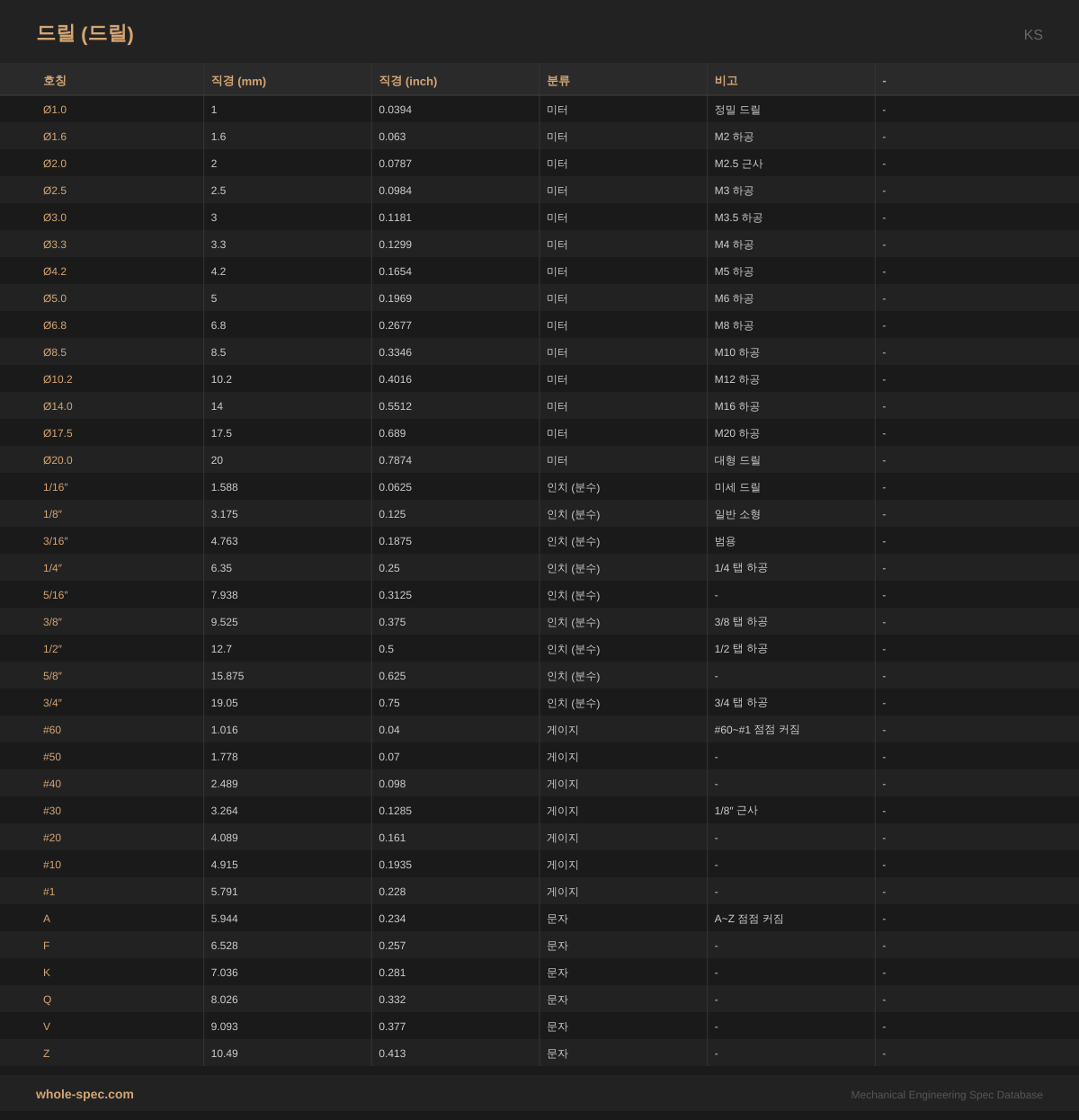
Task: Click the 0.7874 inch diameter cell
Action: coord(395,460)
